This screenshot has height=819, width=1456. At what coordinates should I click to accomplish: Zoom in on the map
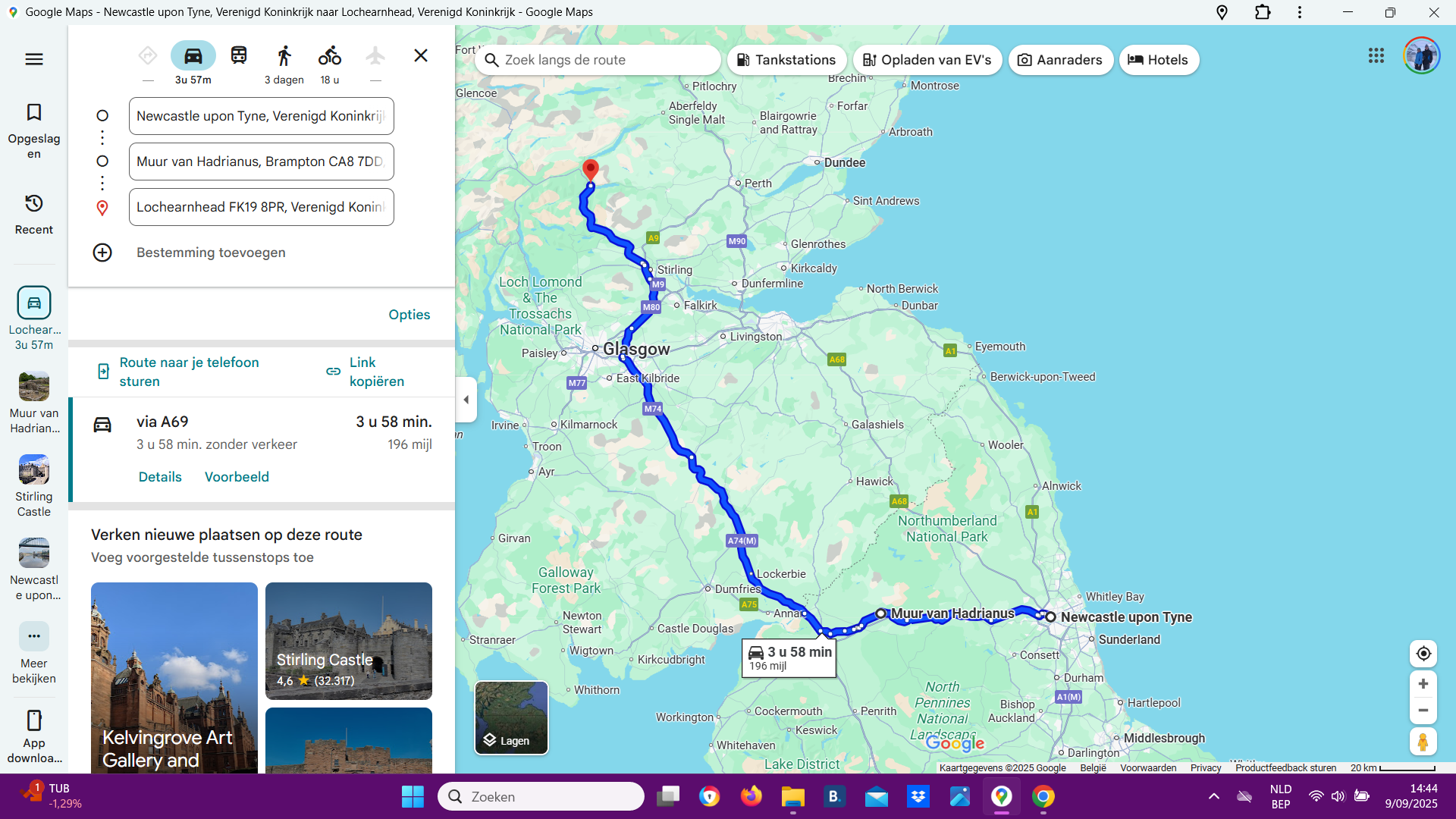click(x=1423, y=684)
